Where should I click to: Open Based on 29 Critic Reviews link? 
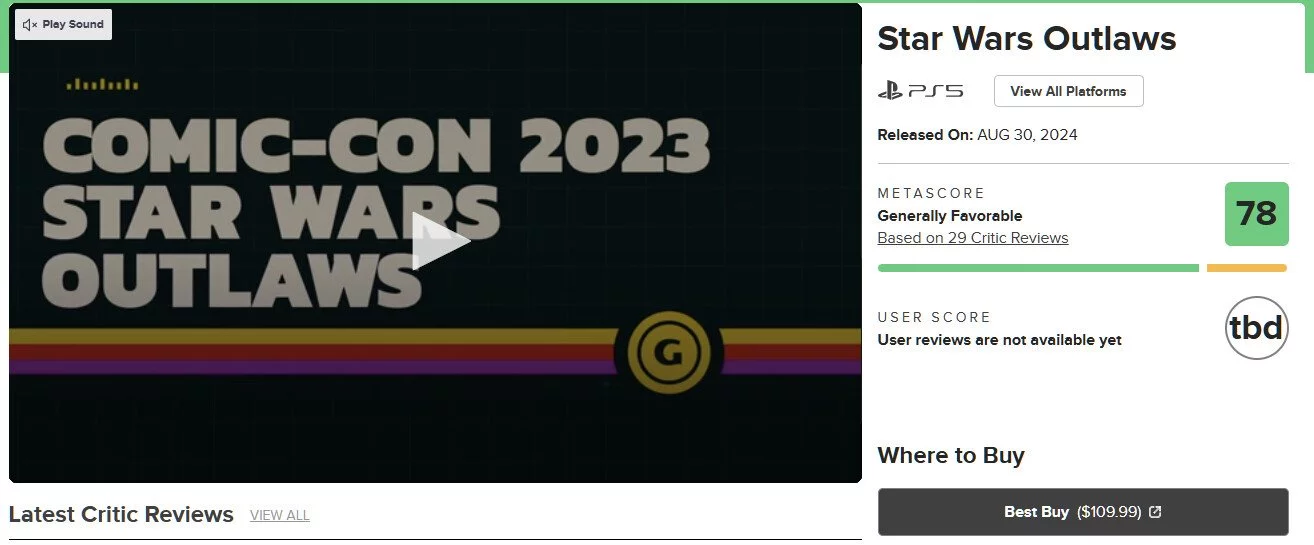(x=972, y=238)
